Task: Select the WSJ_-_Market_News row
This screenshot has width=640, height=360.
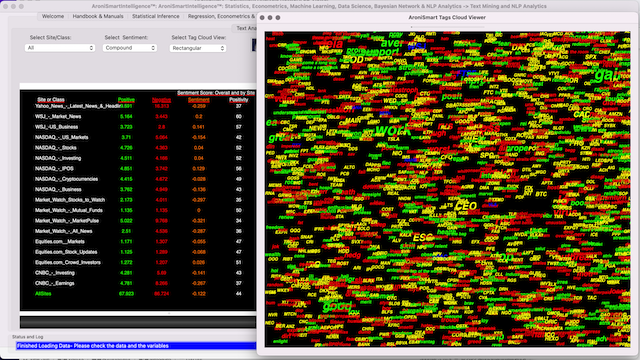Action: pos(138,116)
